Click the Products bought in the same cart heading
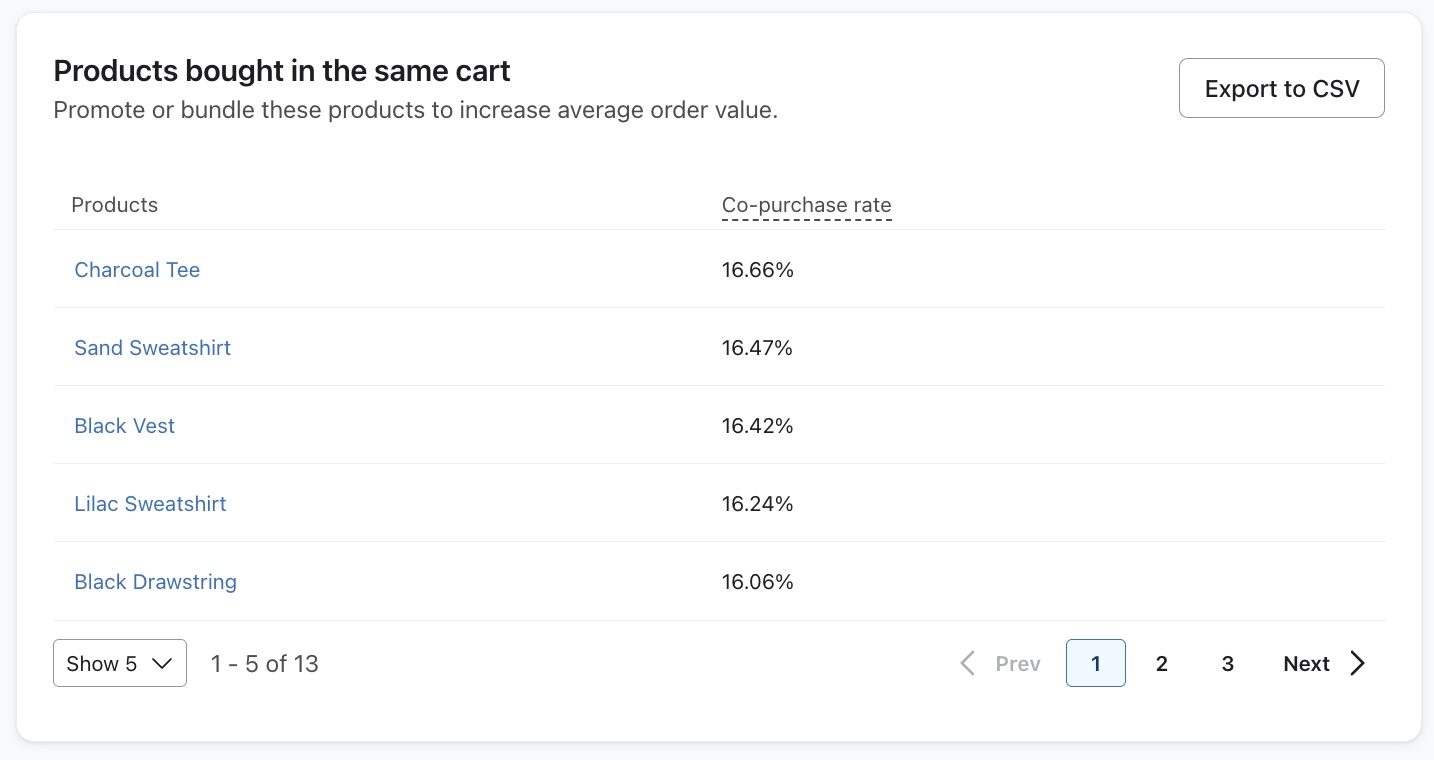Viewport: 1434px width, 760px height. (282, 71)
